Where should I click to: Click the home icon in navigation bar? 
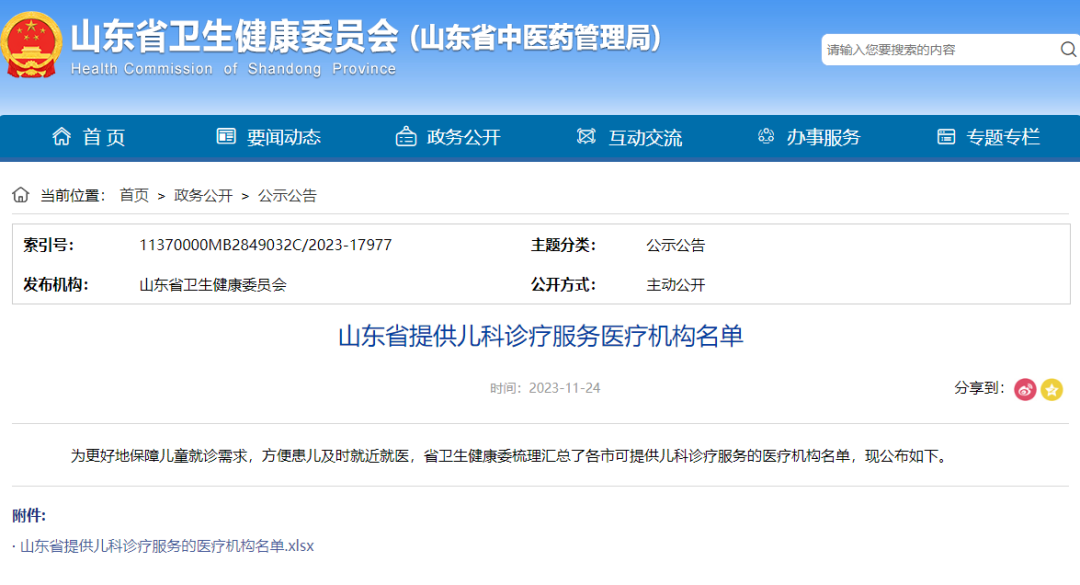pyautogui.click(x=61, y=136)
